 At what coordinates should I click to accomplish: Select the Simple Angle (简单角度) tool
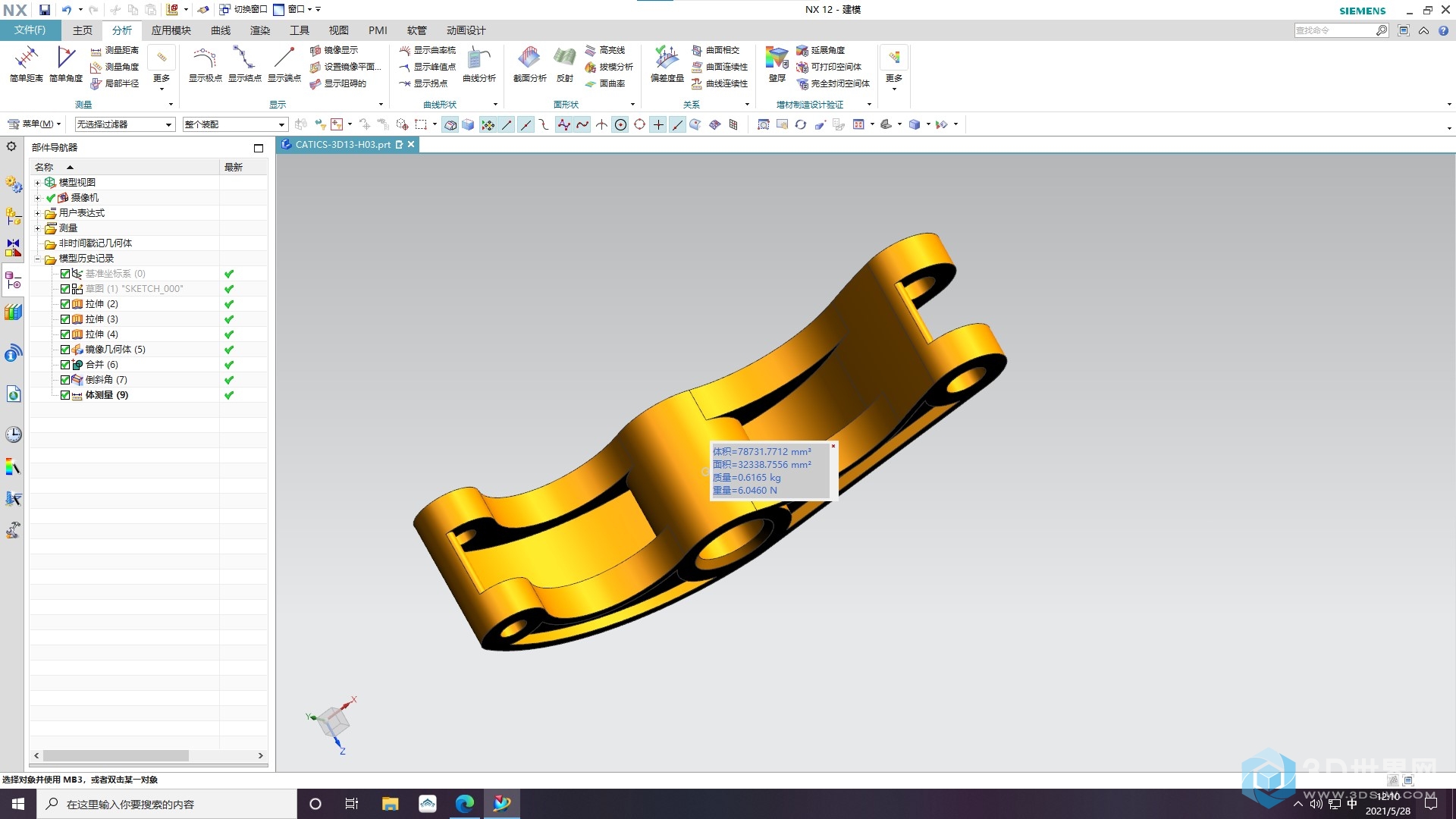pyautogui.click(x=66, y=64)
